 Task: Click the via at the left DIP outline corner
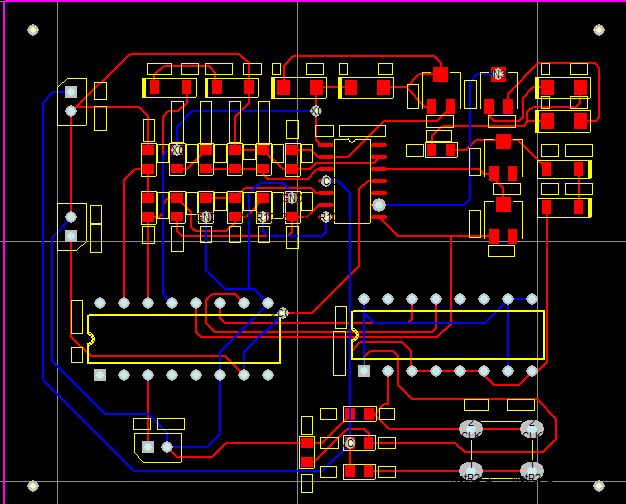coord(283,313)
